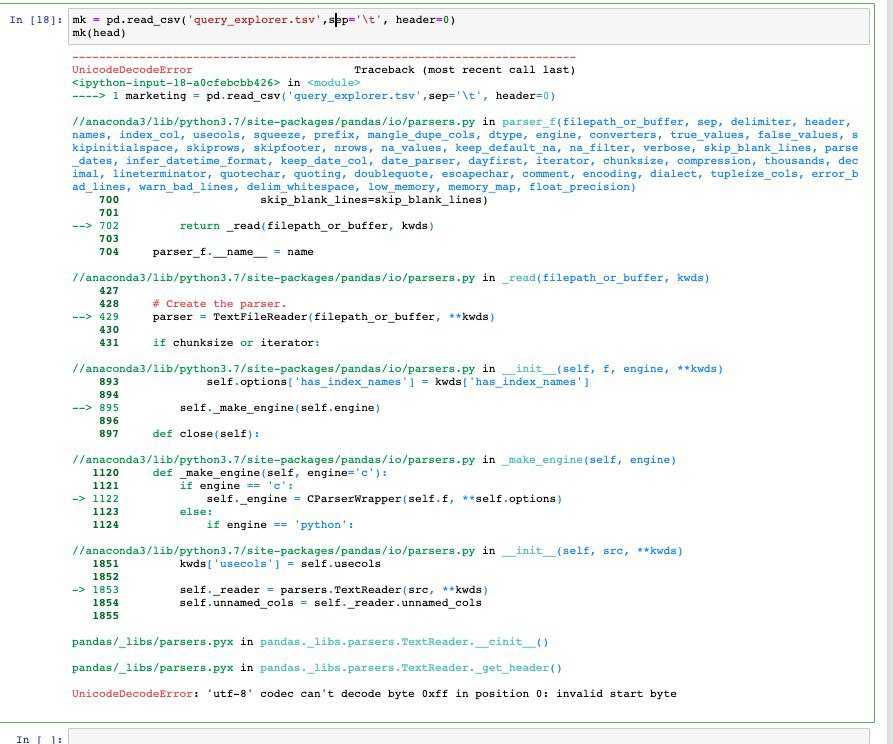Viewport: 893px width, 744px height.
Task: Click line 431 'if chunksize or iterator:'
Action: [x=236, y=343]
